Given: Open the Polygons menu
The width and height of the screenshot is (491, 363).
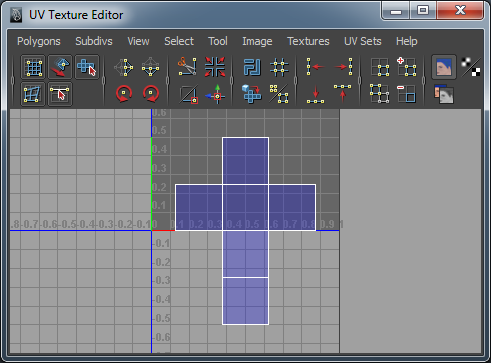Looking at the screenshot, I should (39, 41).
